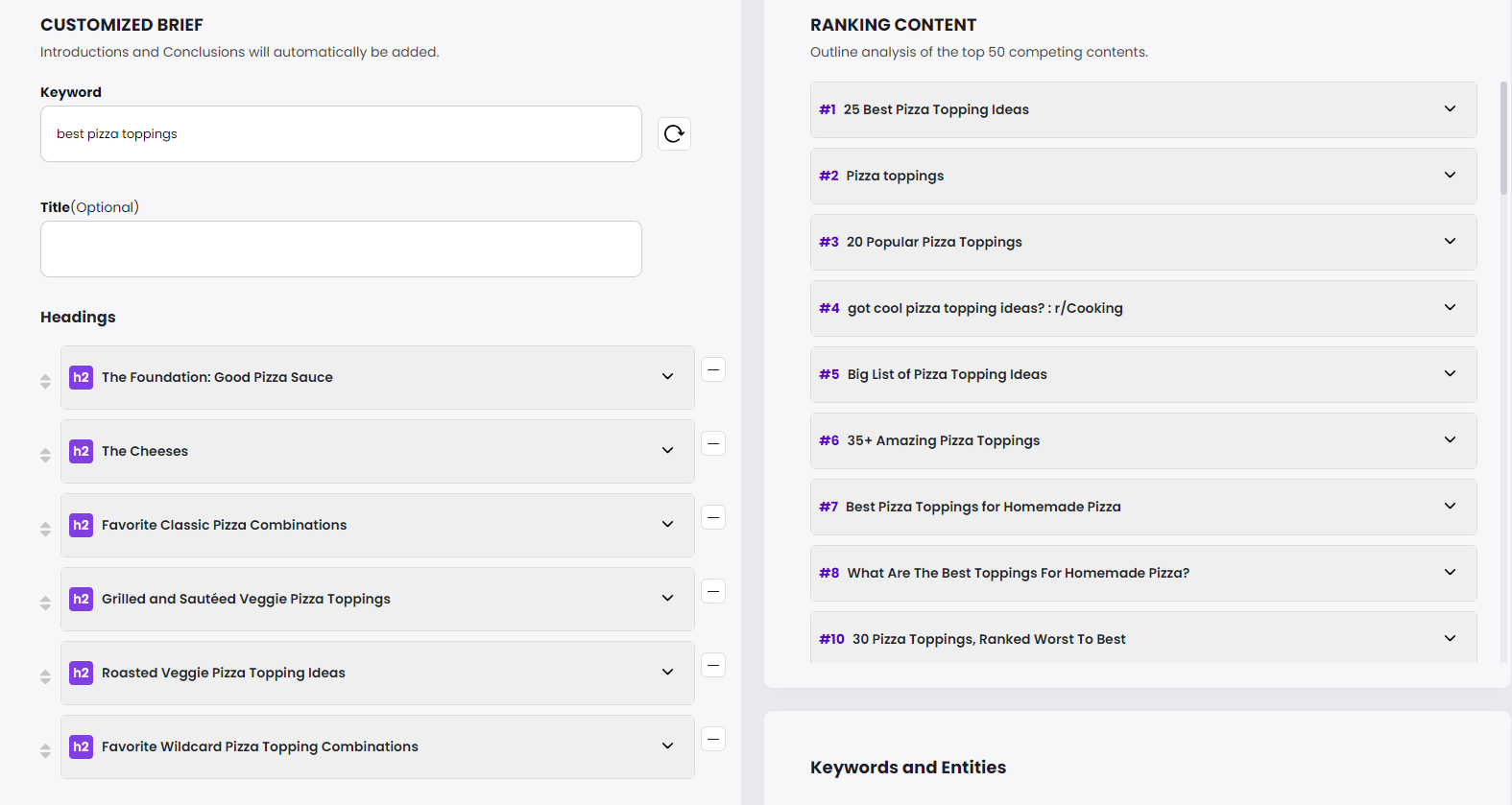Remove the 'Grilled and Sautéed Veggie' heading
The width and height of the screenshot is (1512, 805).
pyautogui.click(x=713, y=591)
